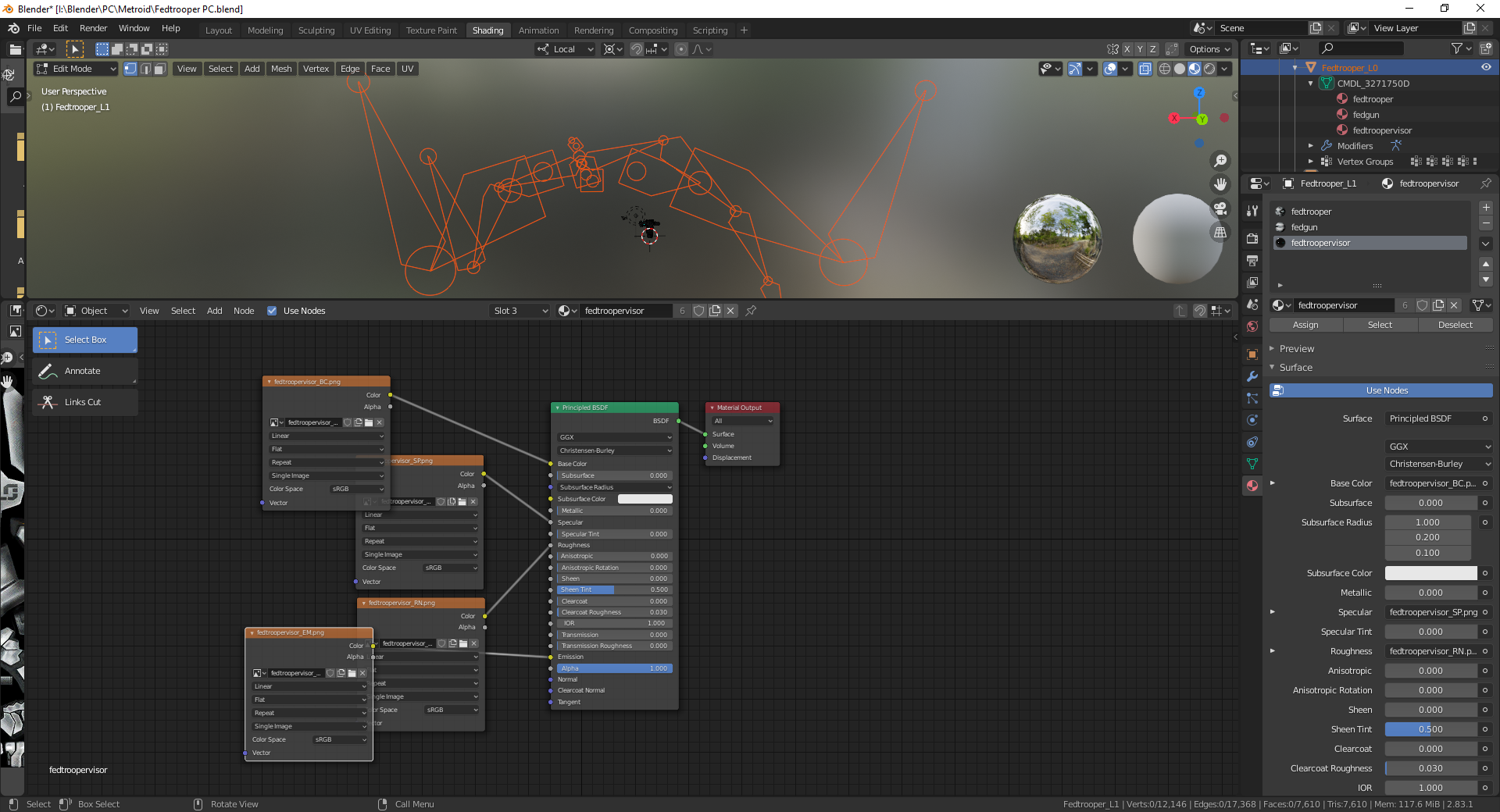Select Vertex select mode

[x=130, y=69]
